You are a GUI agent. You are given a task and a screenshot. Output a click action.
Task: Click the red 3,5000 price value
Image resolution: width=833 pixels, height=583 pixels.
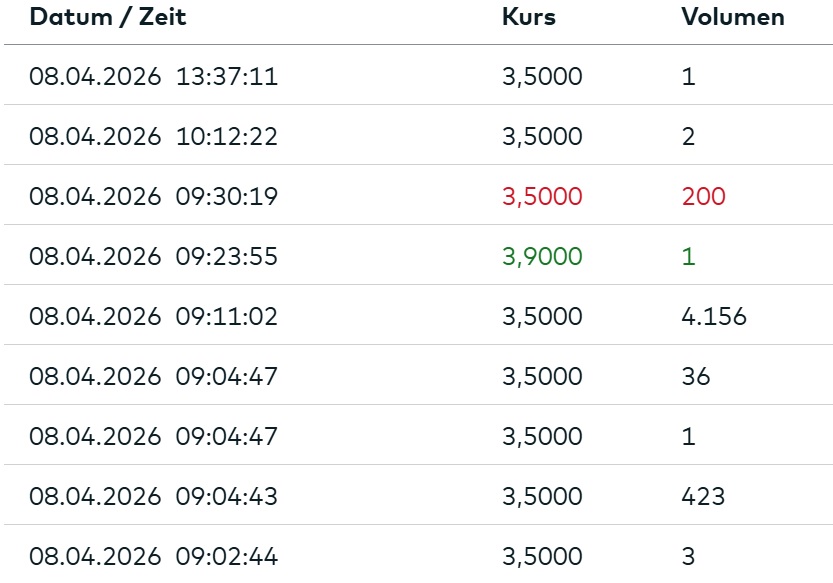pos(541,197)
